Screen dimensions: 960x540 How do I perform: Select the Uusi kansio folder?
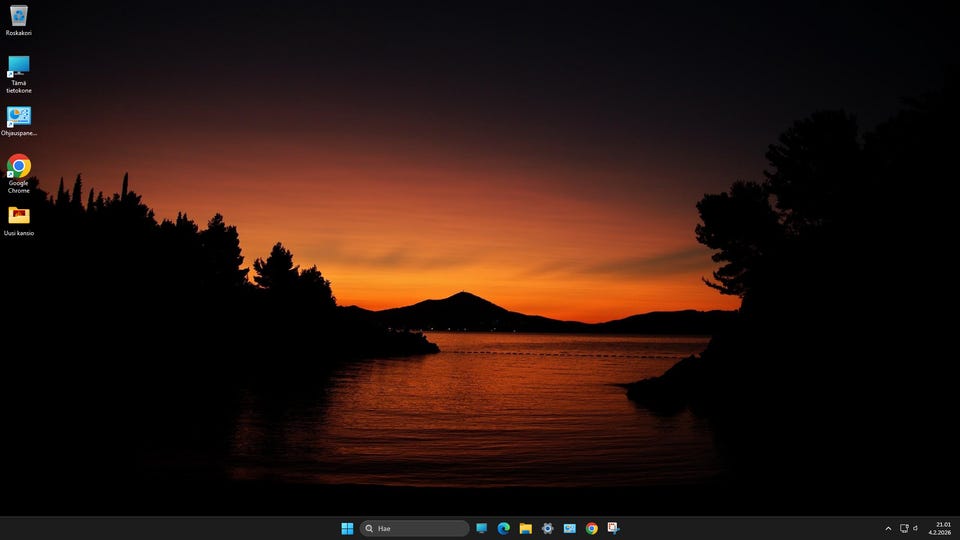coord(19,216)
